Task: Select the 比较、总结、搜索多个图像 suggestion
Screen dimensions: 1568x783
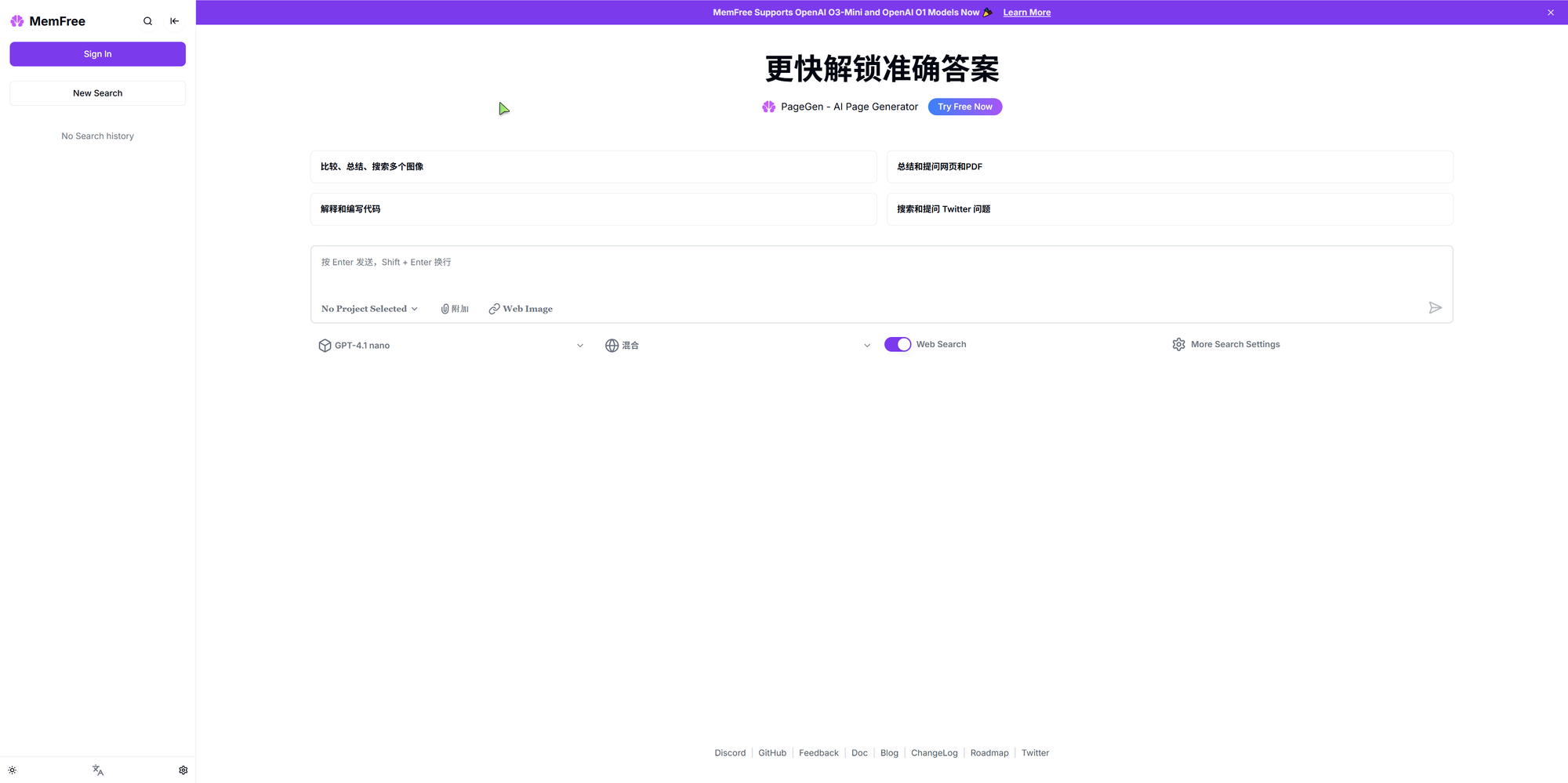Action: click(x=593, y=167)
